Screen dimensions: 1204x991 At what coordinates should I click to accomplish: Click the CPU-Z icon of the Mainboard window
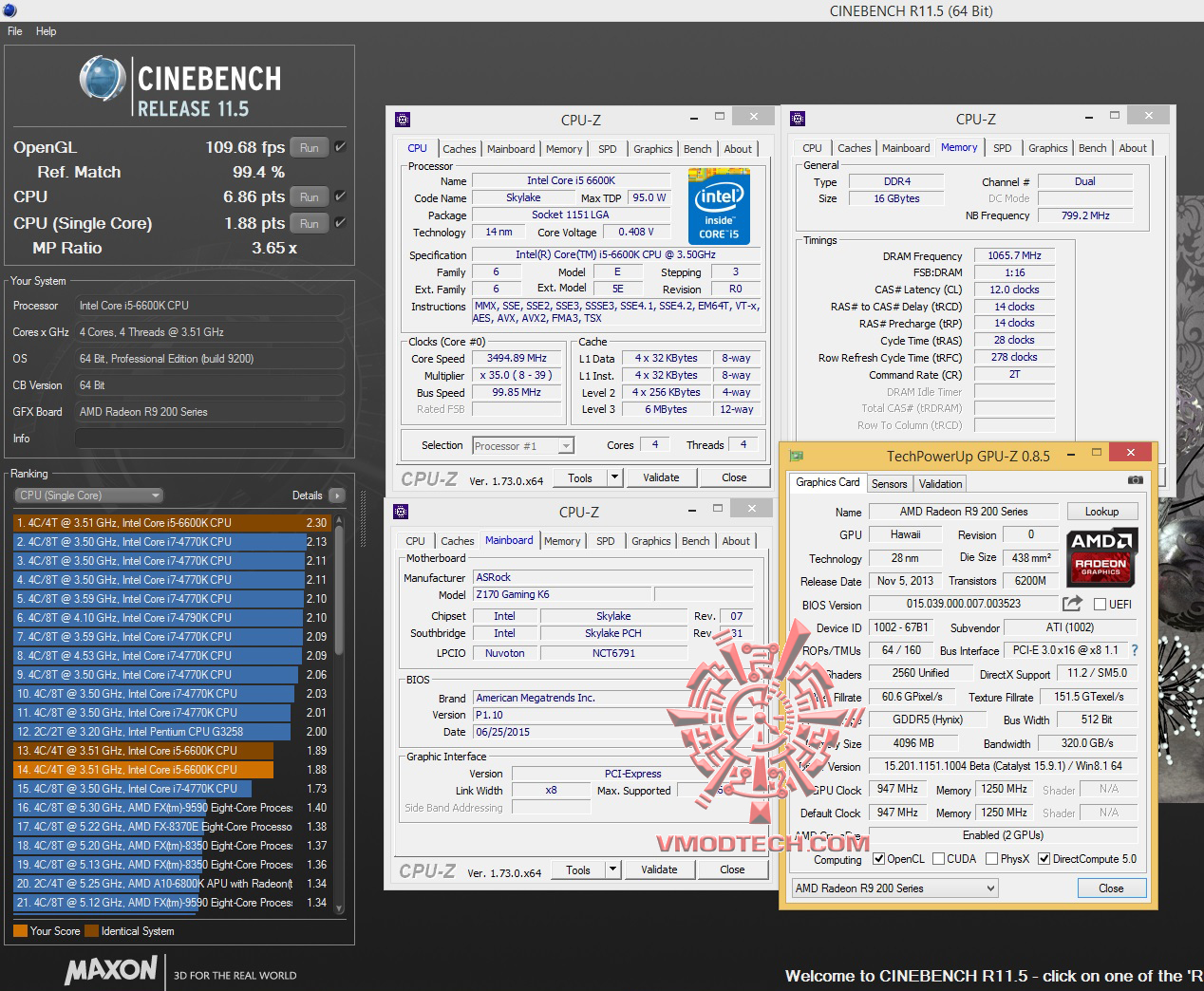(x=400, y=512)
